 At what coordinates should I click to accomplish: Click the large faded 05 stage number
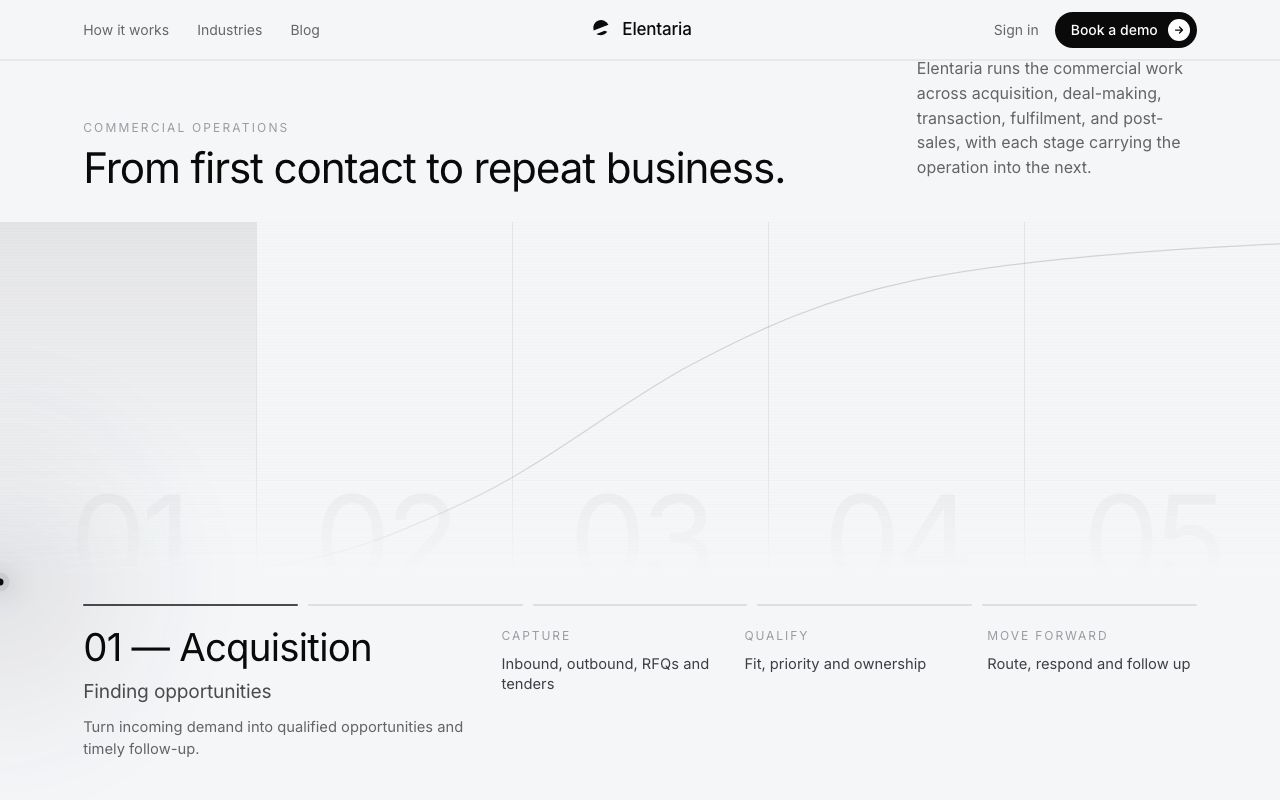click(x=1154, y=530)
